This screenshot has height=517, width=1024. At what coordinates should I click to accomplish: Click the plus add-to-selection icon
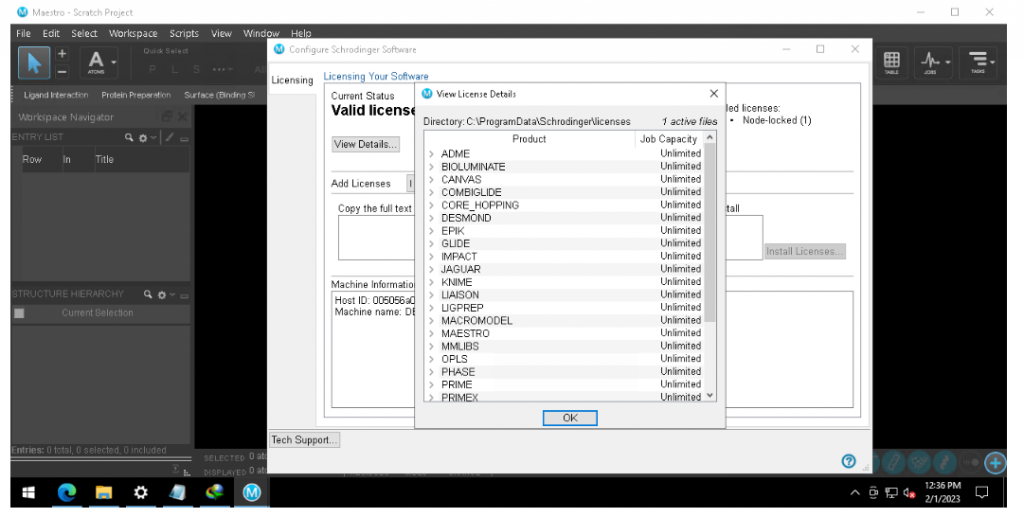[62, 54]
